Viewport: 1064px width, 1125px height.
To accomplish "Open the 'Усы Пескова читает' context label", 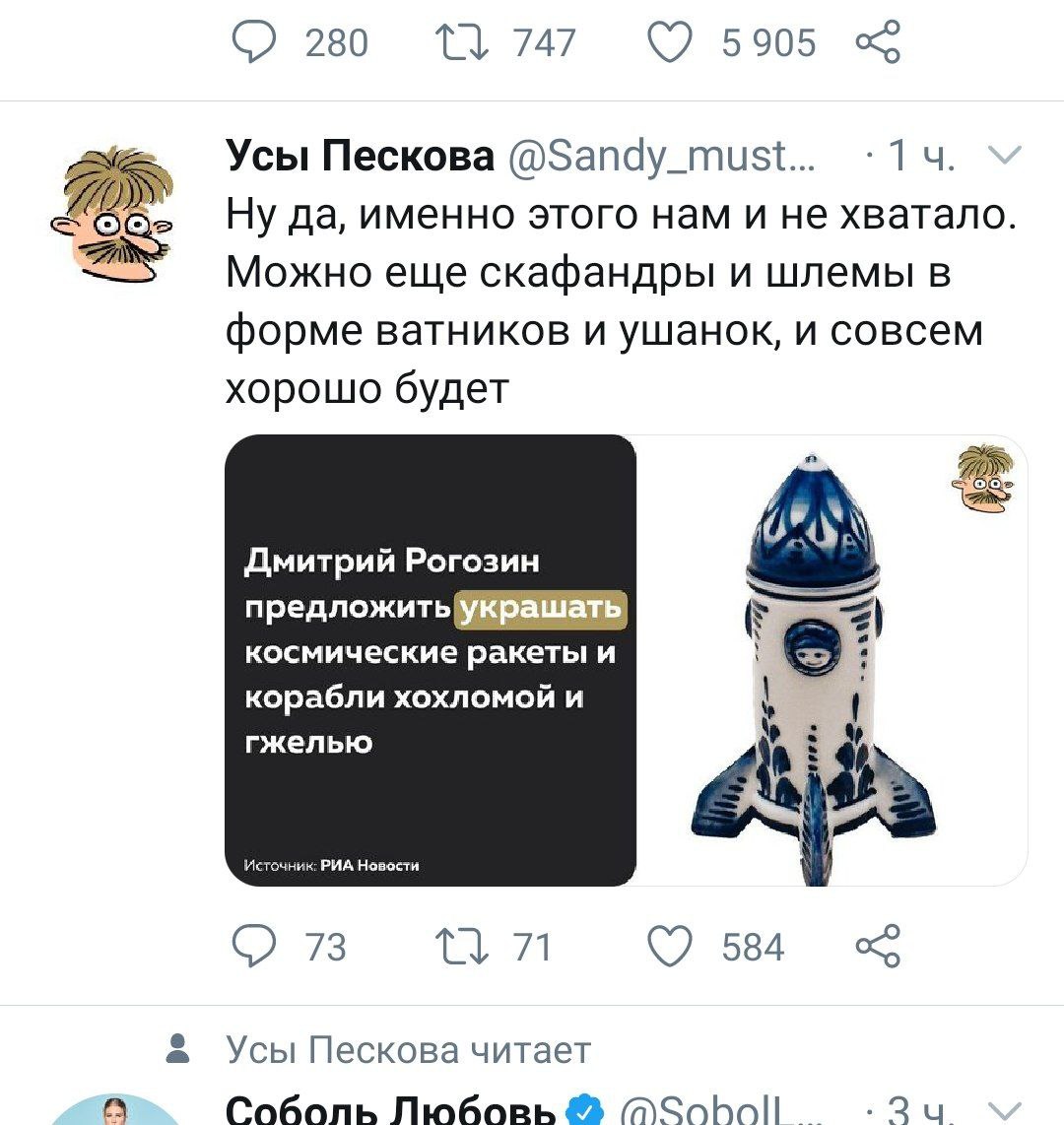I will 408,1050.
